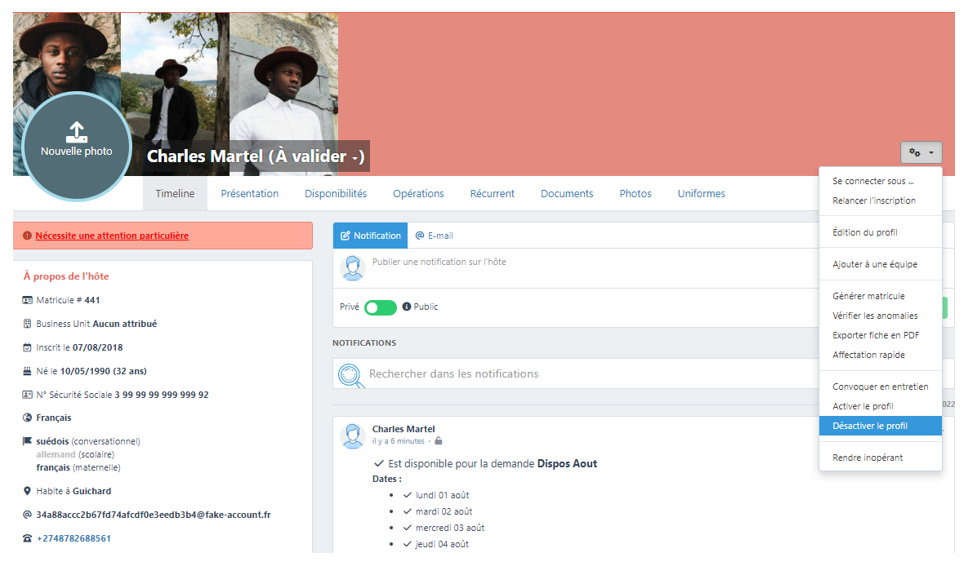
Task: Click the phone number +2748782688561 link
Action: [74, 538]
